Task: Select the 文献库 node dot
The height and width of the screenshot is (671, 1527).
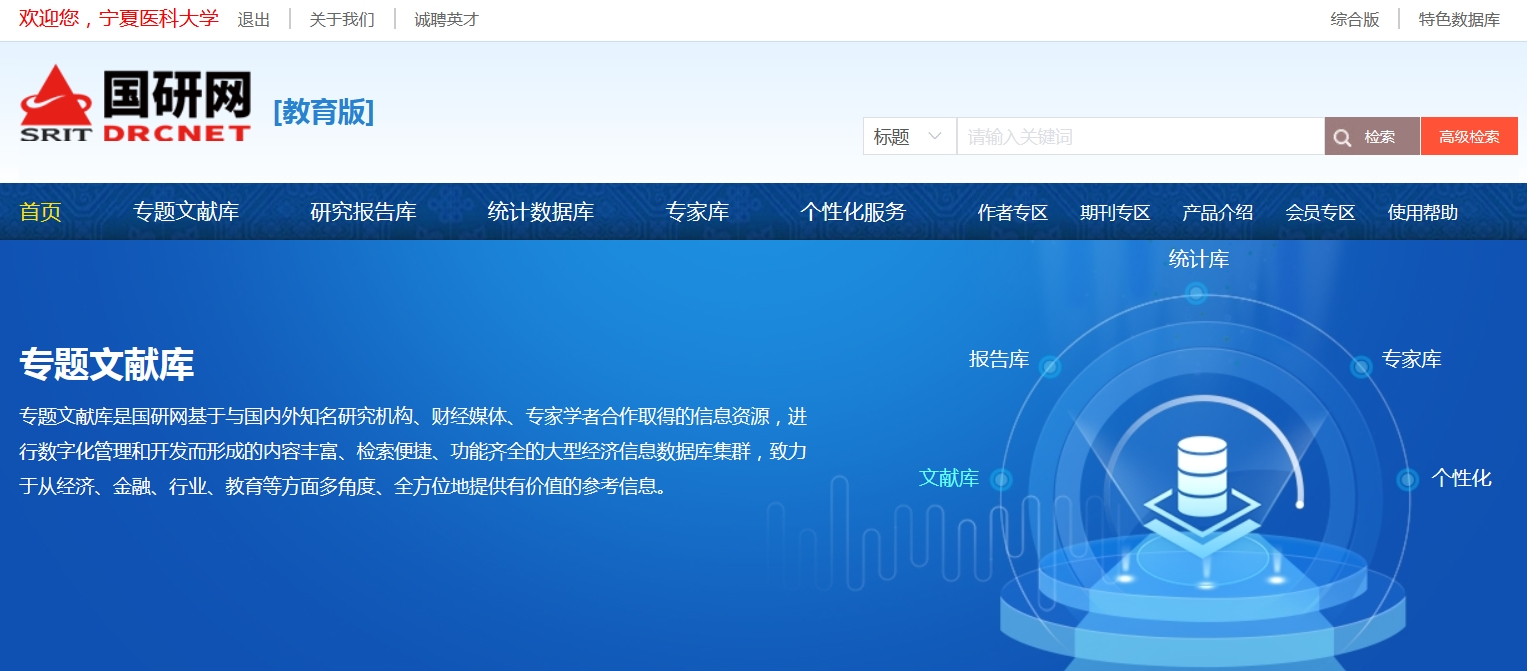Action: [1001, 481]
